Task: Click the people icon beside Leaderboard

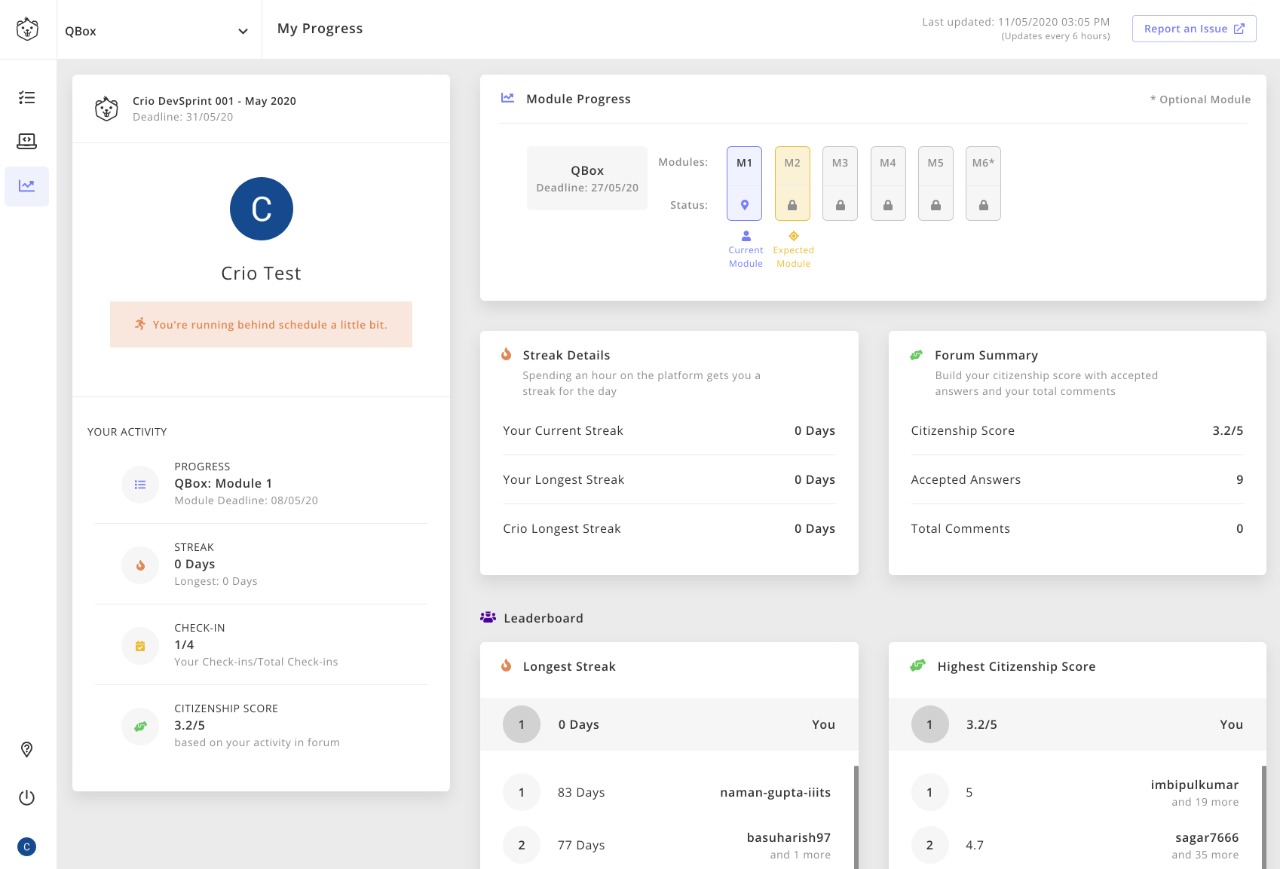Action: (488, 617)
